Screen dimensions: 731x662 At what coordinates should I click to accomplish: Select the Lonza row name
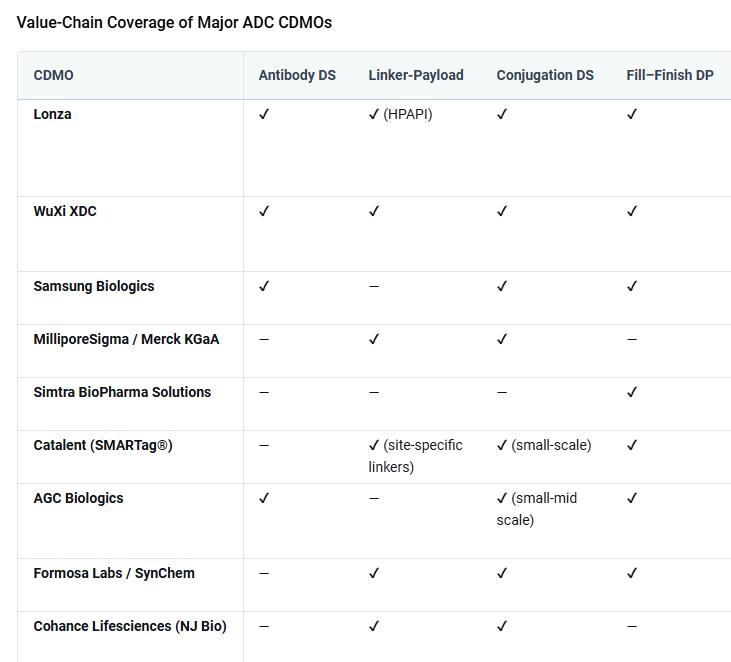tap(53, 114)
